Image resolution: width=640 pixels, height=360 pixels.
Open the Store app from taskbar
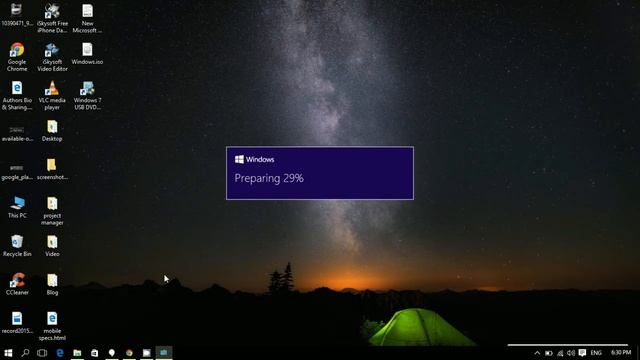[x=94, y=353]
